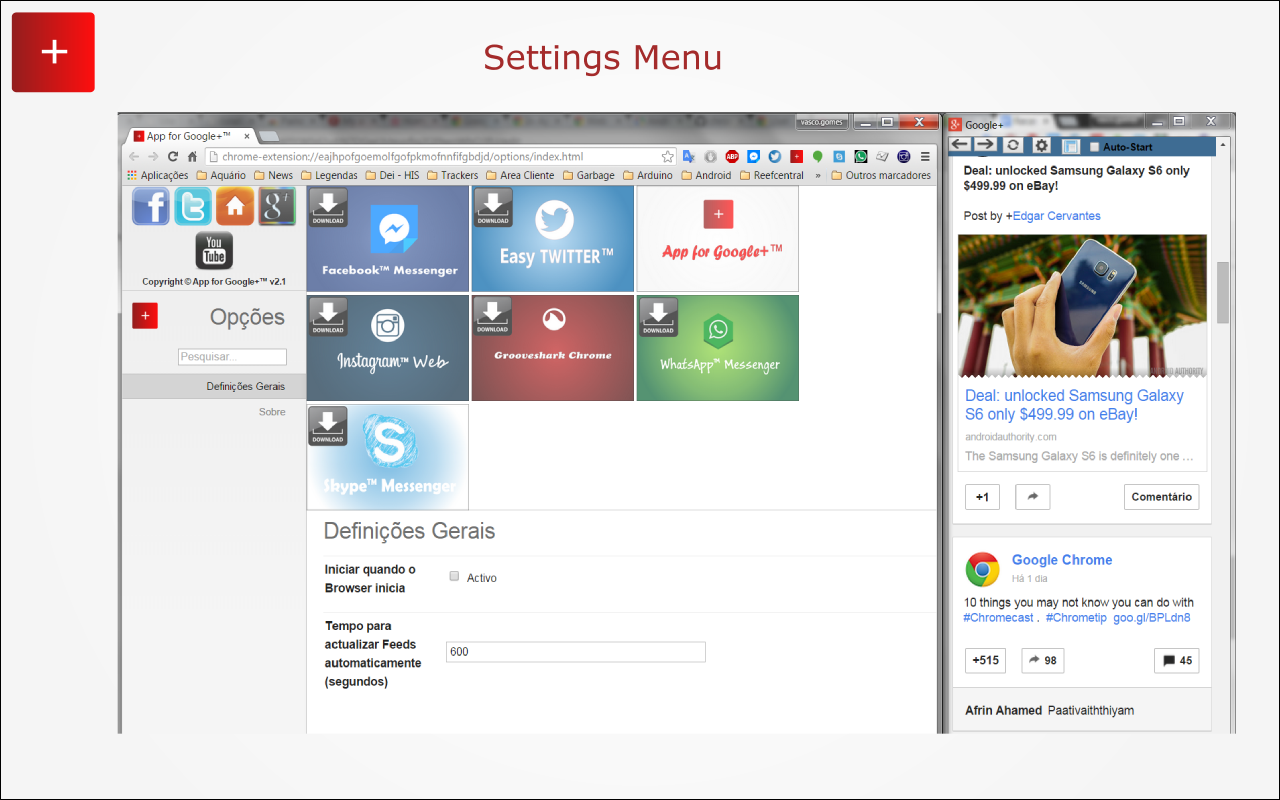This screenshot has width=1280, height=800.
Task: Download Facebook Messenger via its download icon
Action: tap(328, 207)
